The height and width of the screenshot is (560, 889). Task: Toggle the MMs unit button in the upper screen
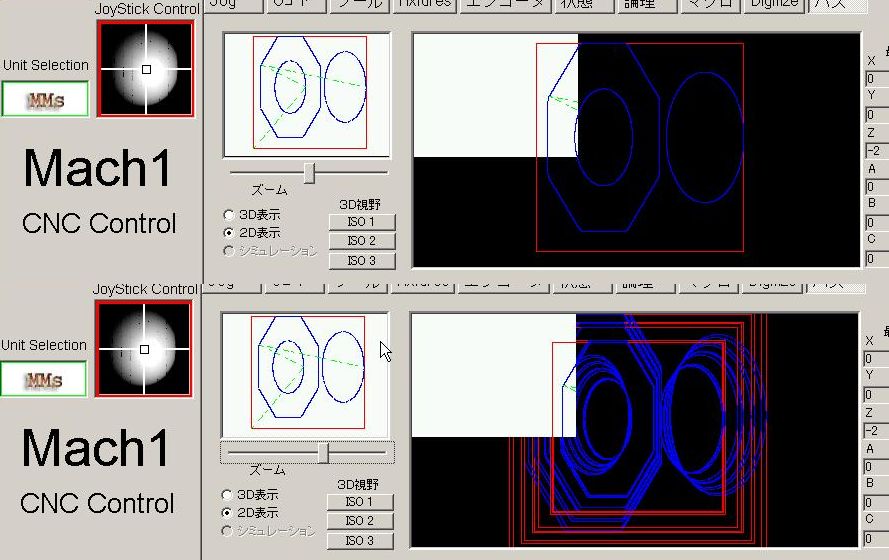pyautogui.click(x=45, y=99)
